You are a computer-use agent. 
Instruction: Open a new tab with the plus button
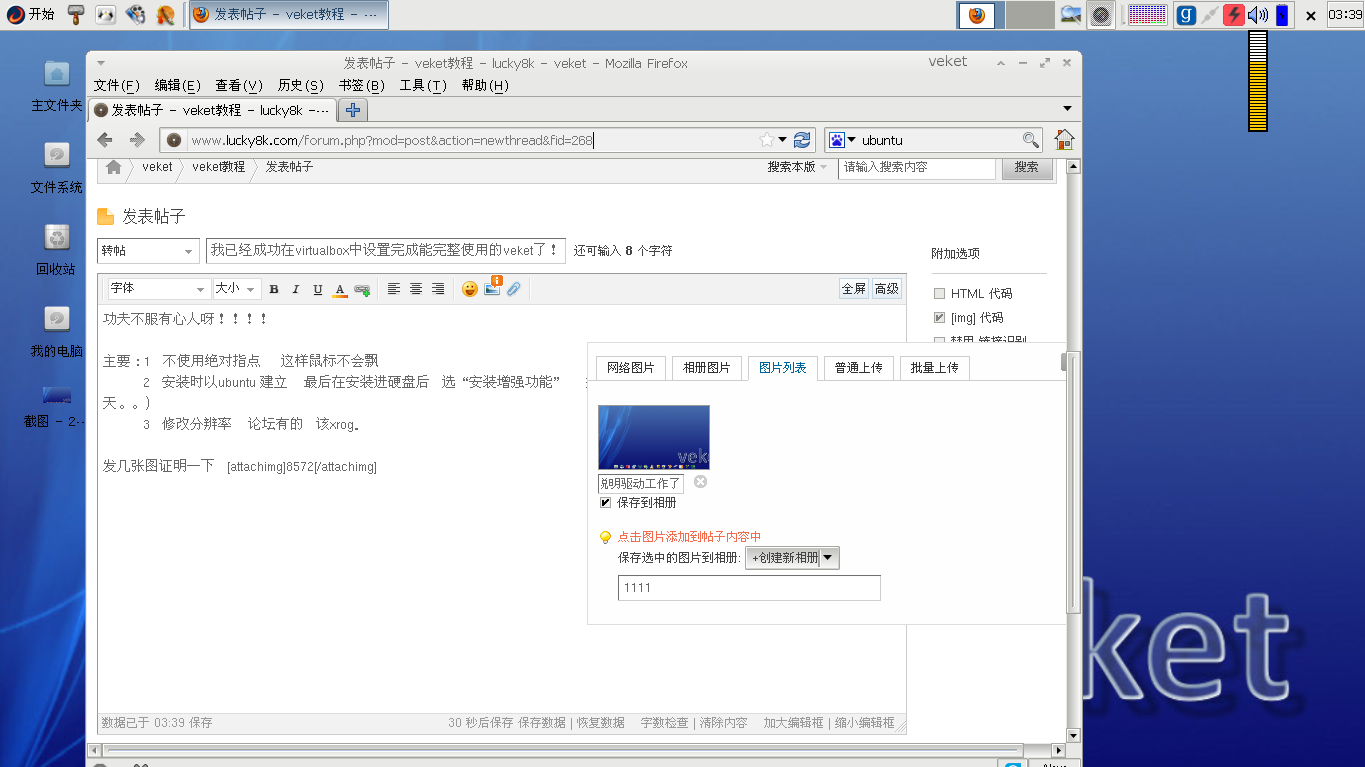353,110
